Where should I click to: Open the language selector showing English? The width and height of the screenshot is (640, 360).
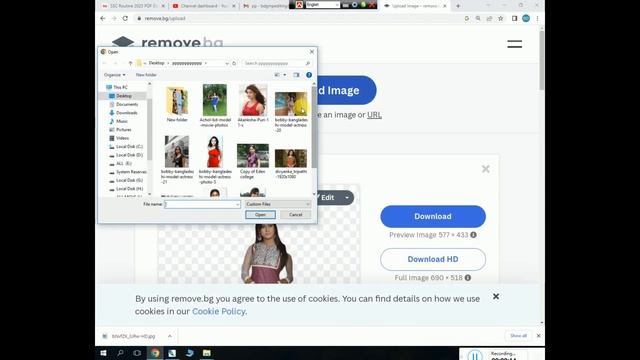click(322, 4)
